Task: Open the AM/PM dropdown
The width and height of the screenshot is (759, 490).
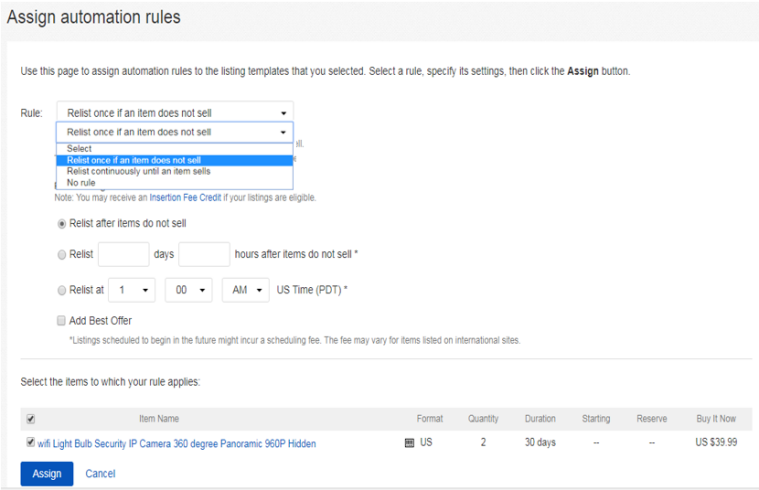Action: click(x=245, y=290)
